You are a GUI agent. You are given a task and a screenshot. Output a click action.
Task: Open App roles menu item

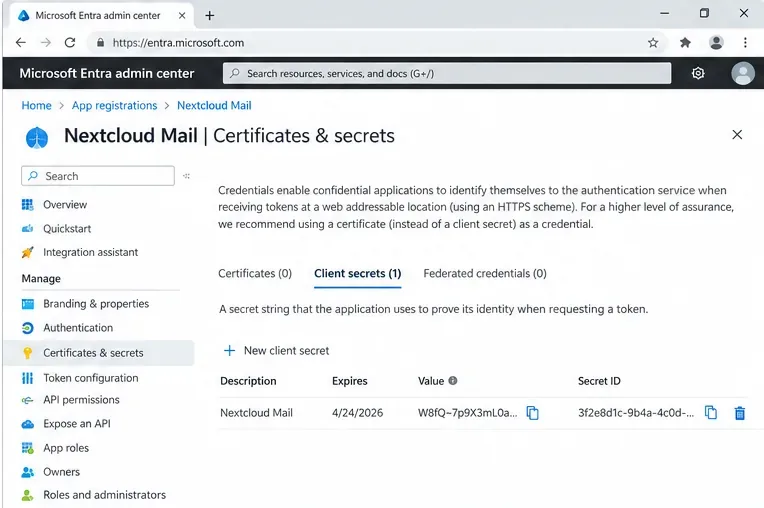click(66, 448)
